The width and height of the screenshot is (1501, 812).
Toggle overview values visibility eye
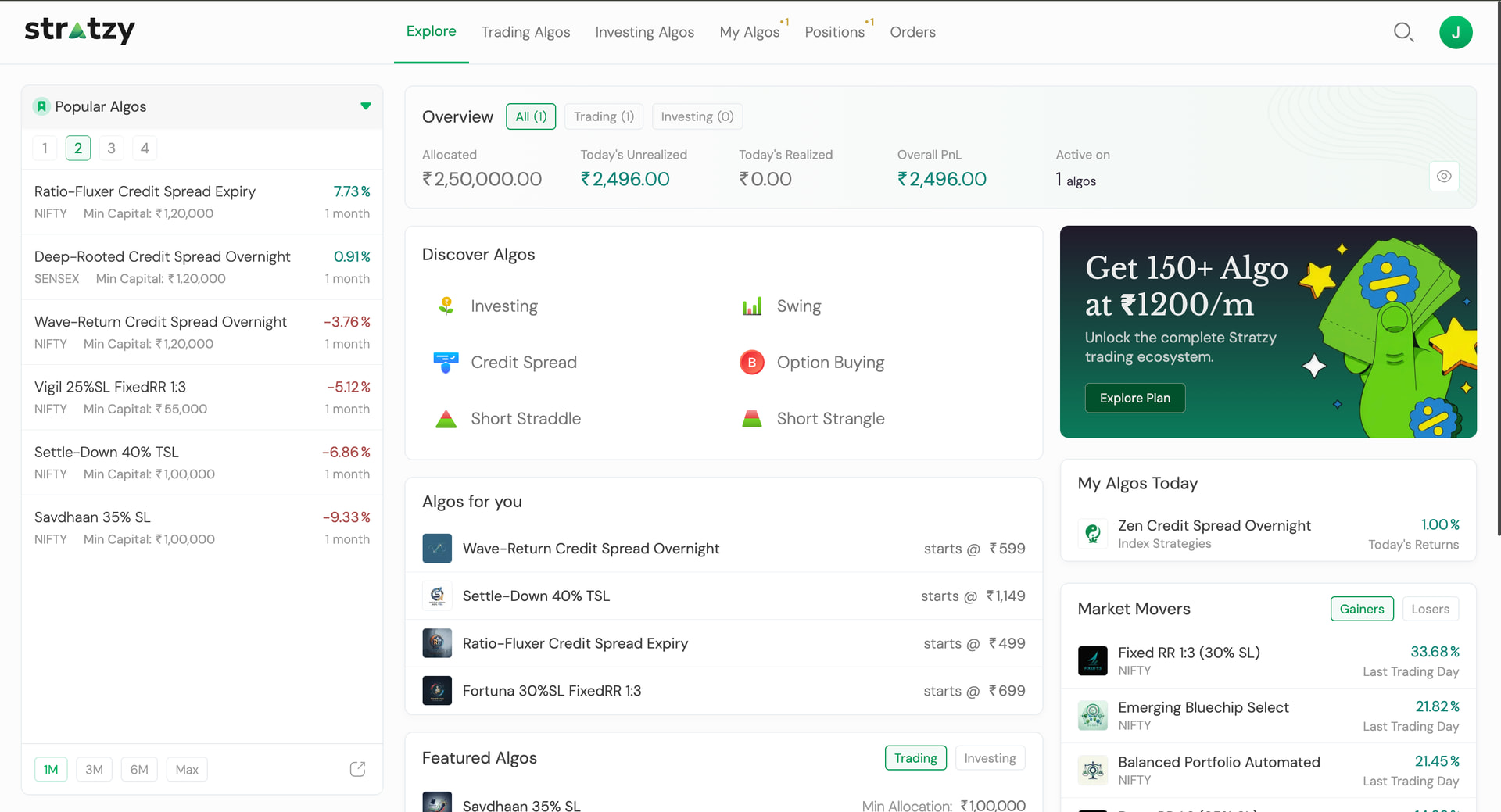tap(1444, 176)
